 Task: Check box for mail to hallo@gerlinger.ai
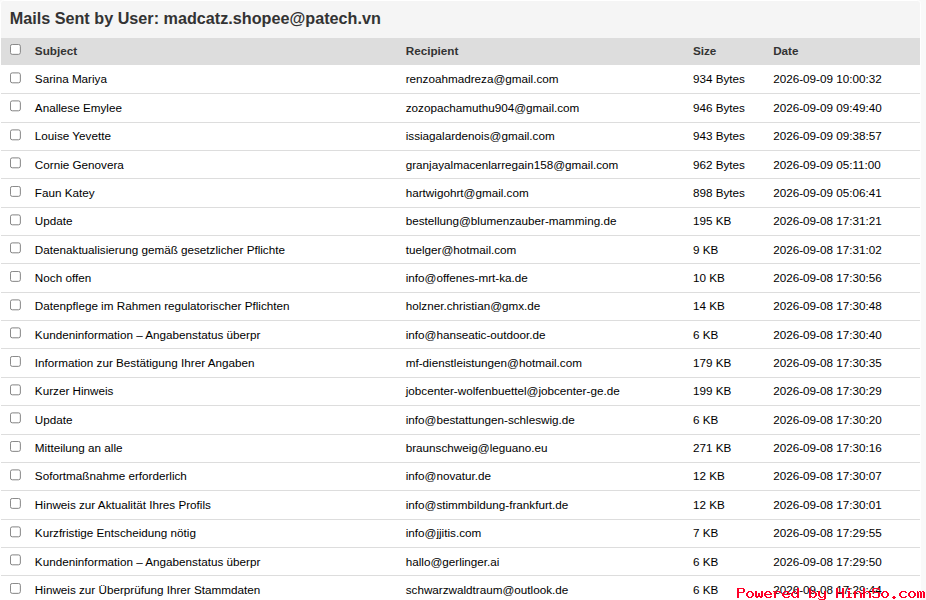15,560
